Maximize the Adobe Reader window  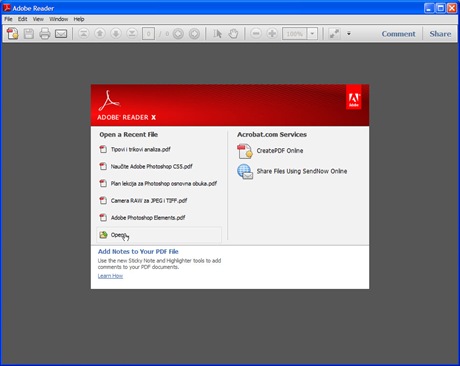click(x=440, y=8)
